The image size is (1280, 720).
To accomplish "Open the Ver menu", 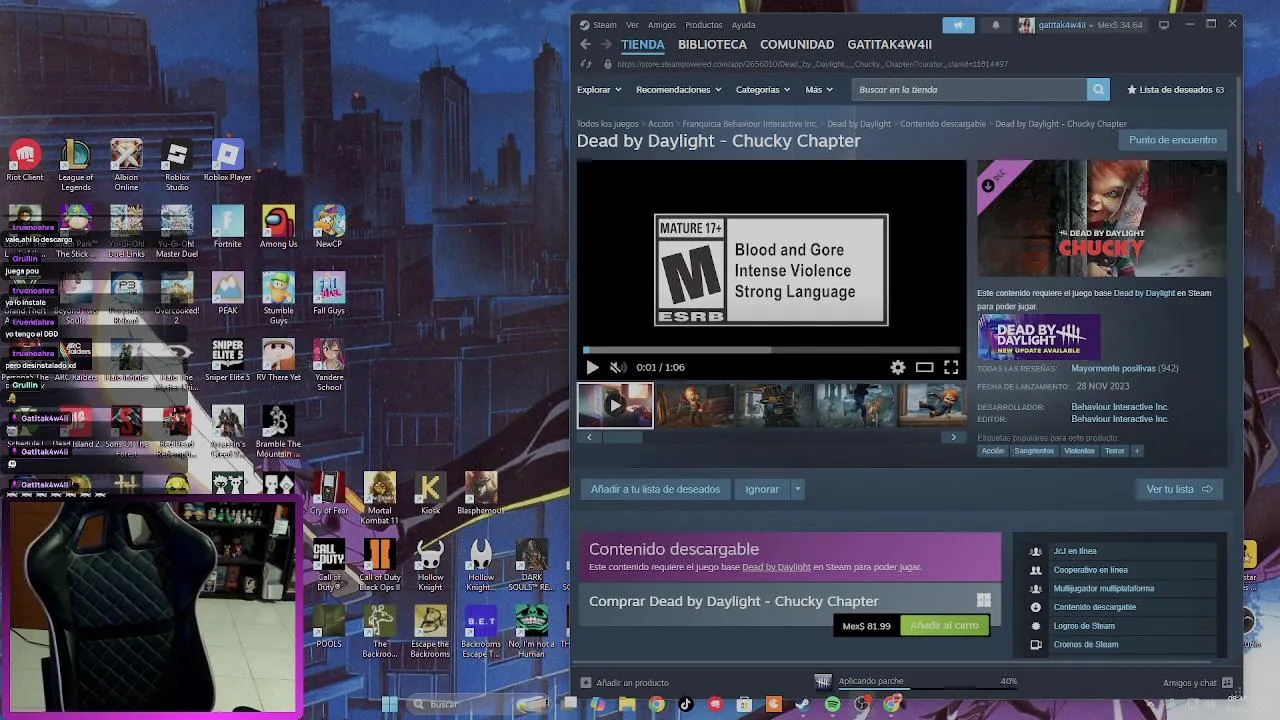I will pyautogui.click(x=632, y=25).
